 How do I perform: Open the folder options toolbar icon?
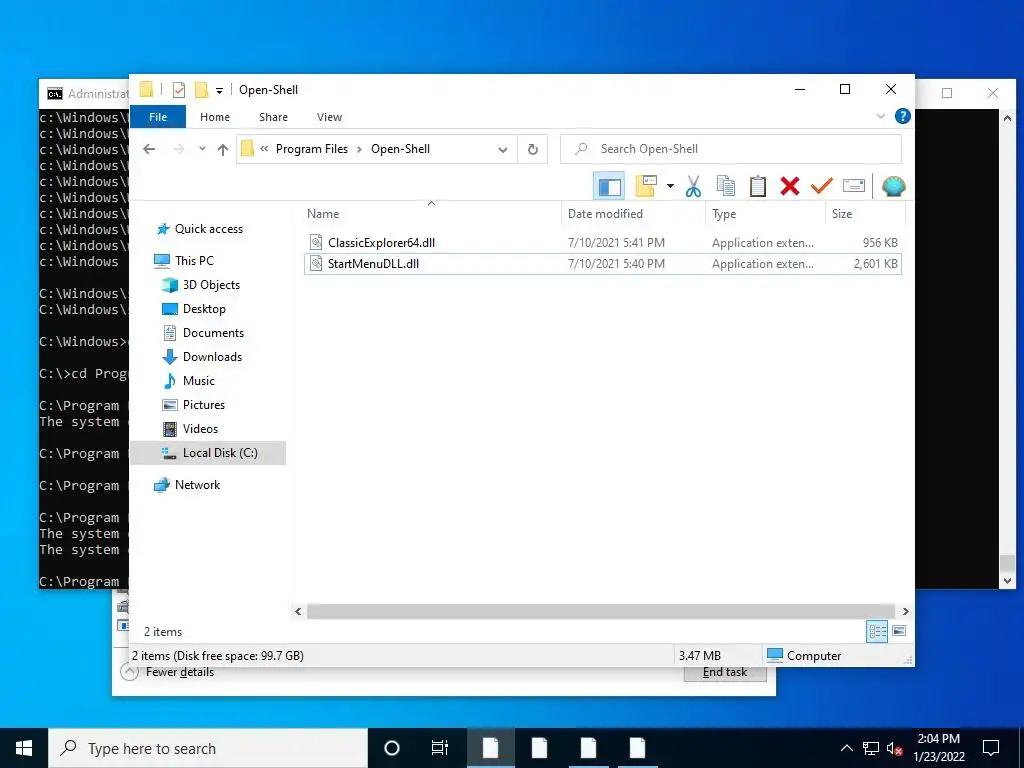(646, 187)
